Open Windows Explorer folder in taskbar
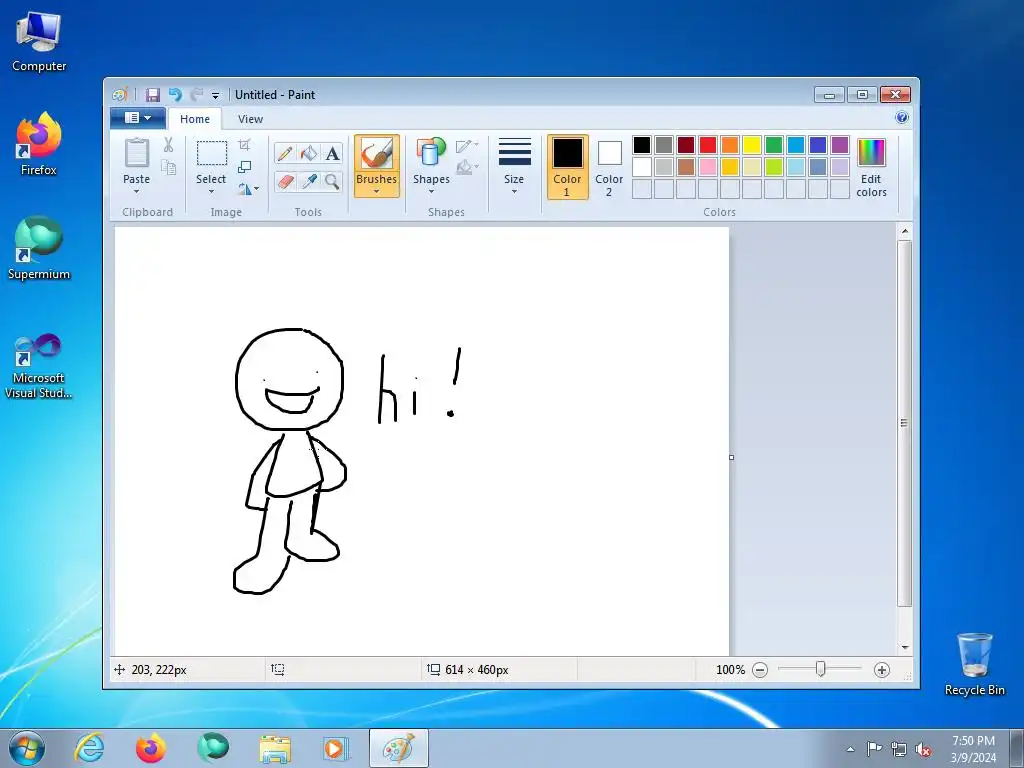Viewport: 1024px width, 768px height. (275, 748)
